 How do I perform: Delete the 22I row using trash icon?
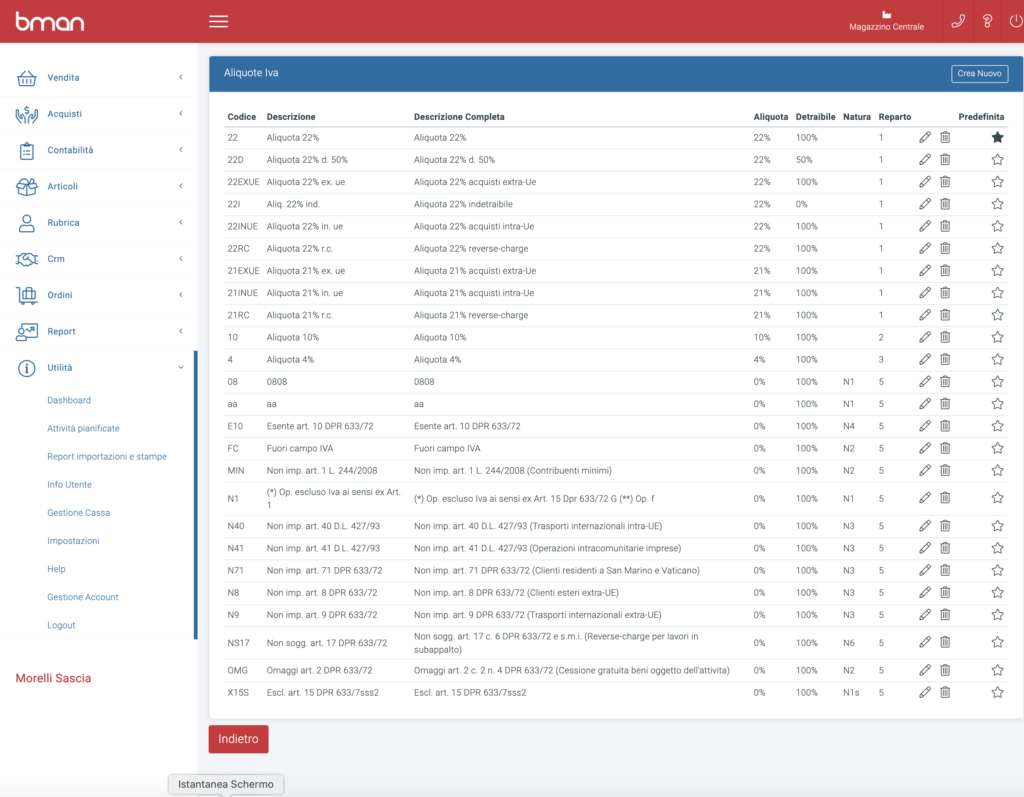(x=945, y=204)
